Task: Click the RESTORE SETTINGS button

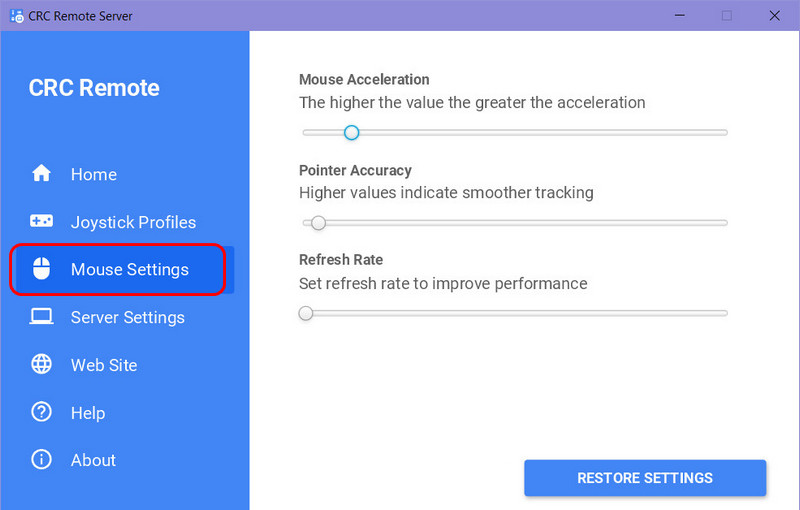Action: pyautogui.click(x=645, y=478)
